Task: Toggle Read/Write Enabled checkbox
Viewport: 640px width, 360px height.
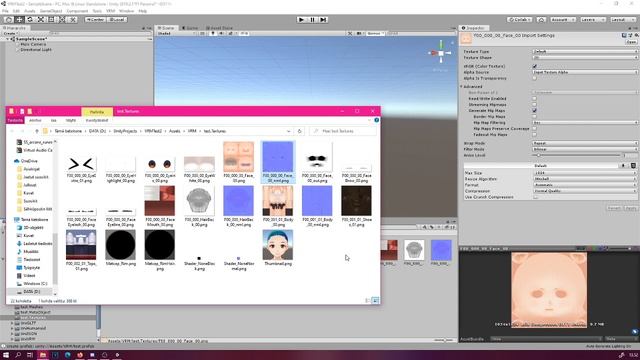Action: point(535,98)
